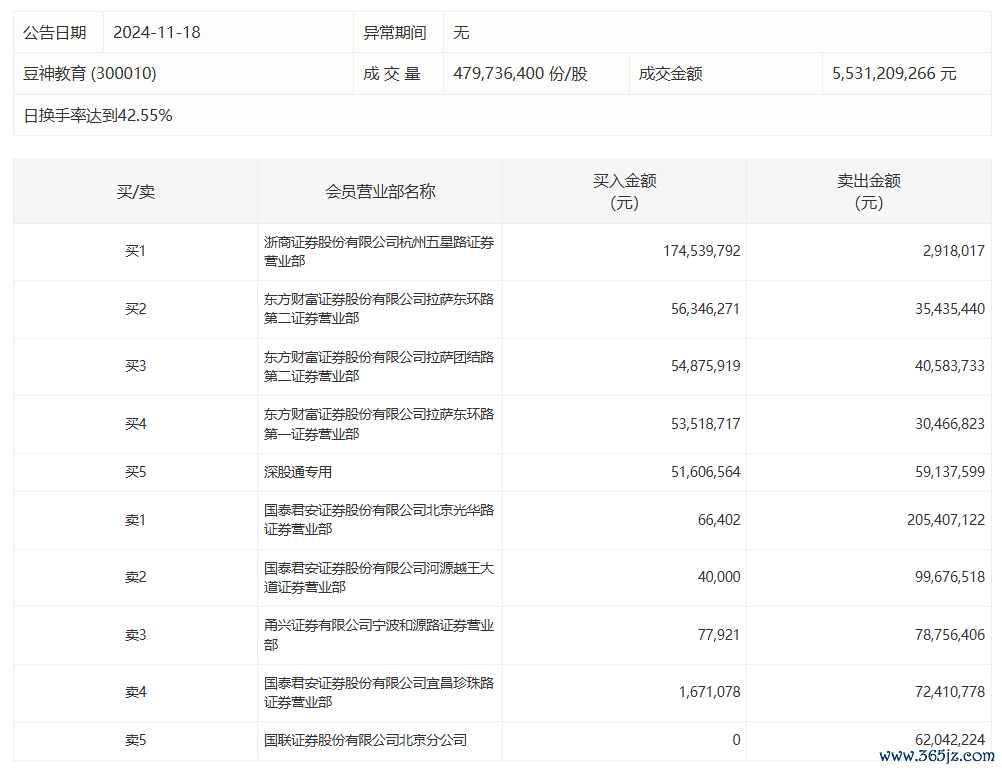Select sell amount 35,435,440
This screenshot has width=1002, height=771.
[950, 309]
